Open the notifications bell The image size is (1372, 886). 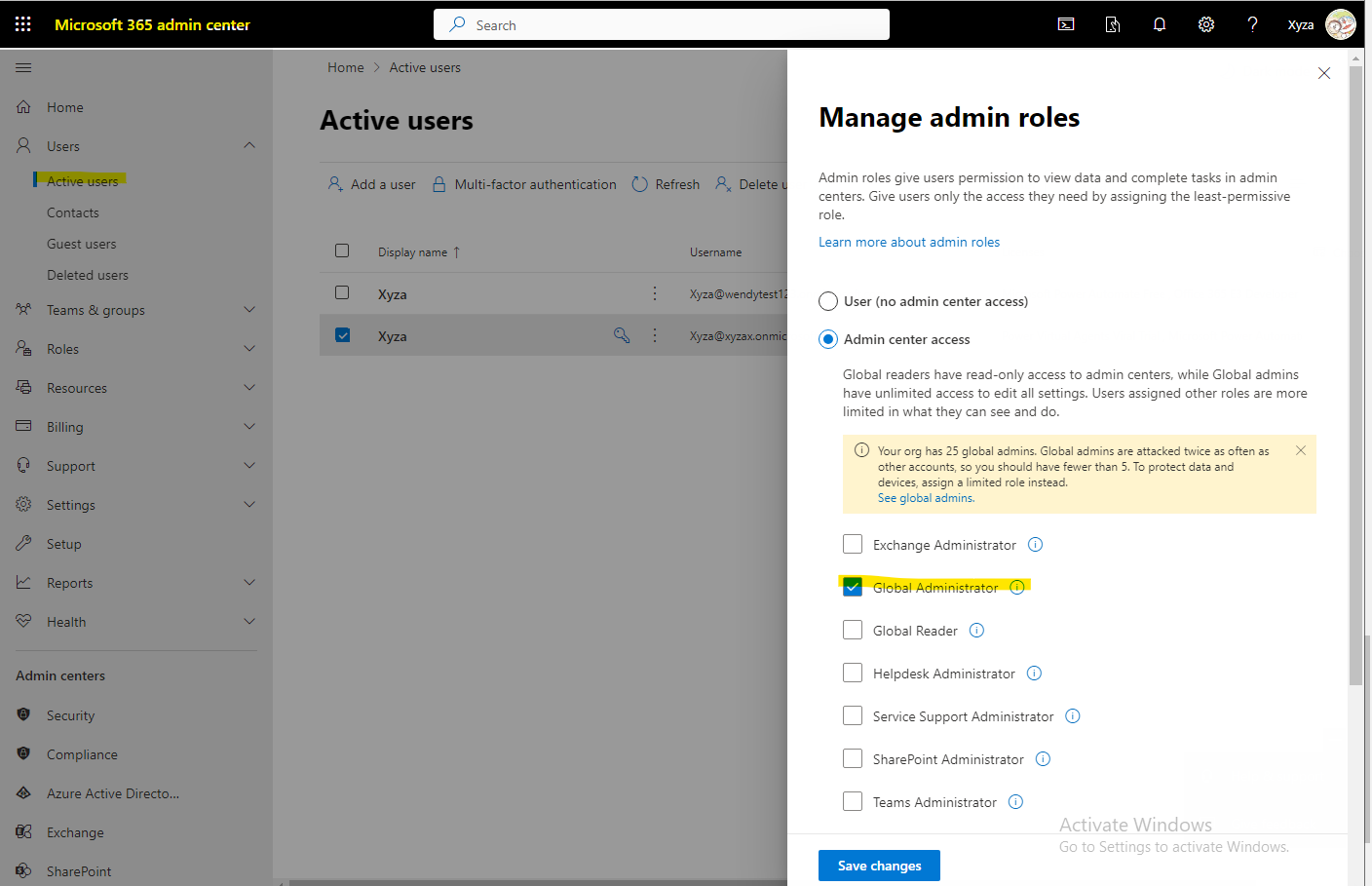click(x=1159, y=23)
